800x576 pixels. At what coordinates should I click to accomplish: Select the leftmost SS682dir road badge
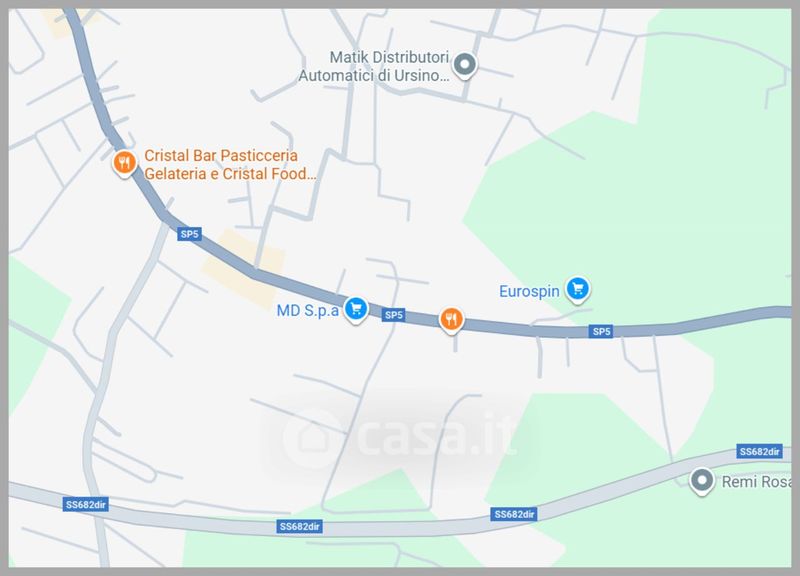(86, 505)
